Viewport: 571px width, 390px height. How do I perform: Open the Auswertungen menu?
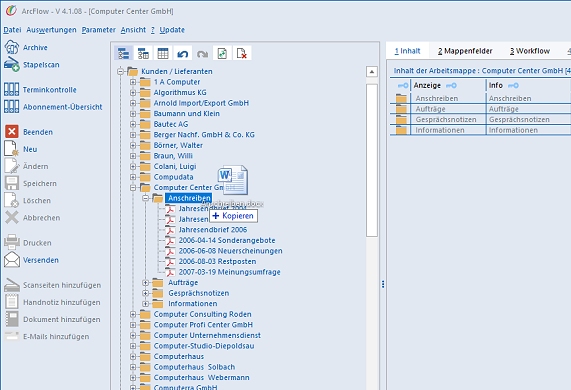pyautogui.click(x=51, y=30)
